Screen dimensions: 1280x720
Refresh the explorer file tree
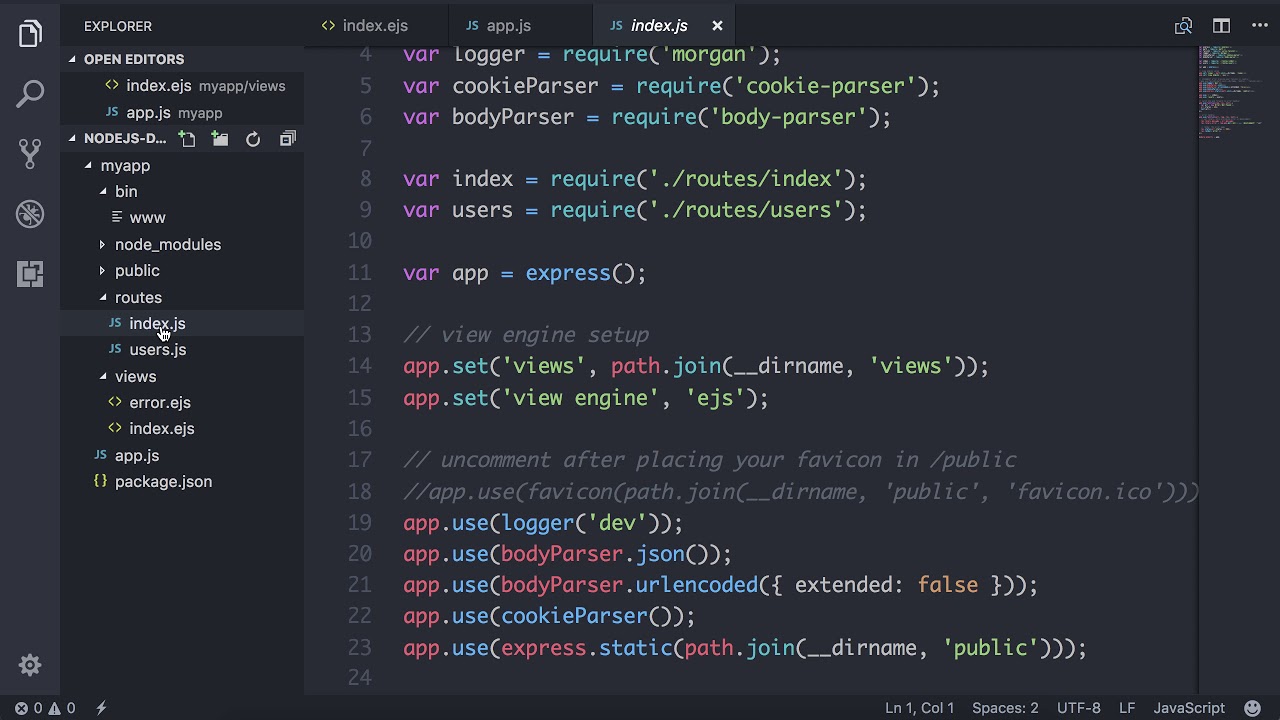pos(253,139)
